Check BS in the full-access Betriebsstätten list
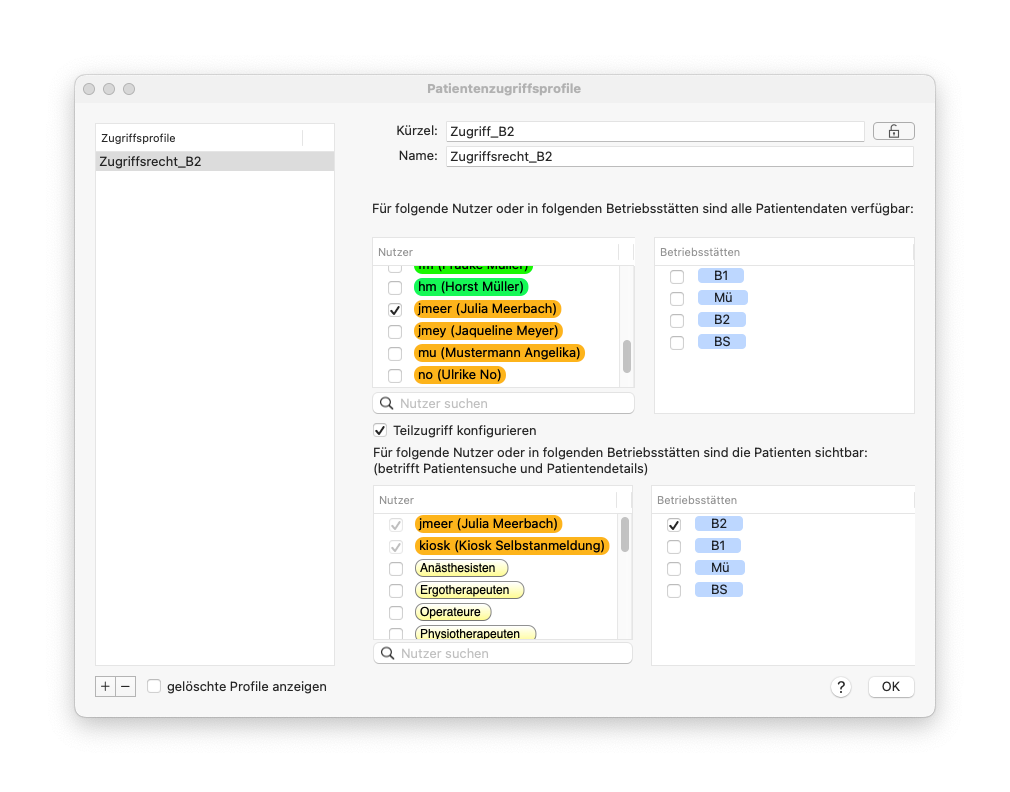The image size is (1010, 792). [677, 343]
